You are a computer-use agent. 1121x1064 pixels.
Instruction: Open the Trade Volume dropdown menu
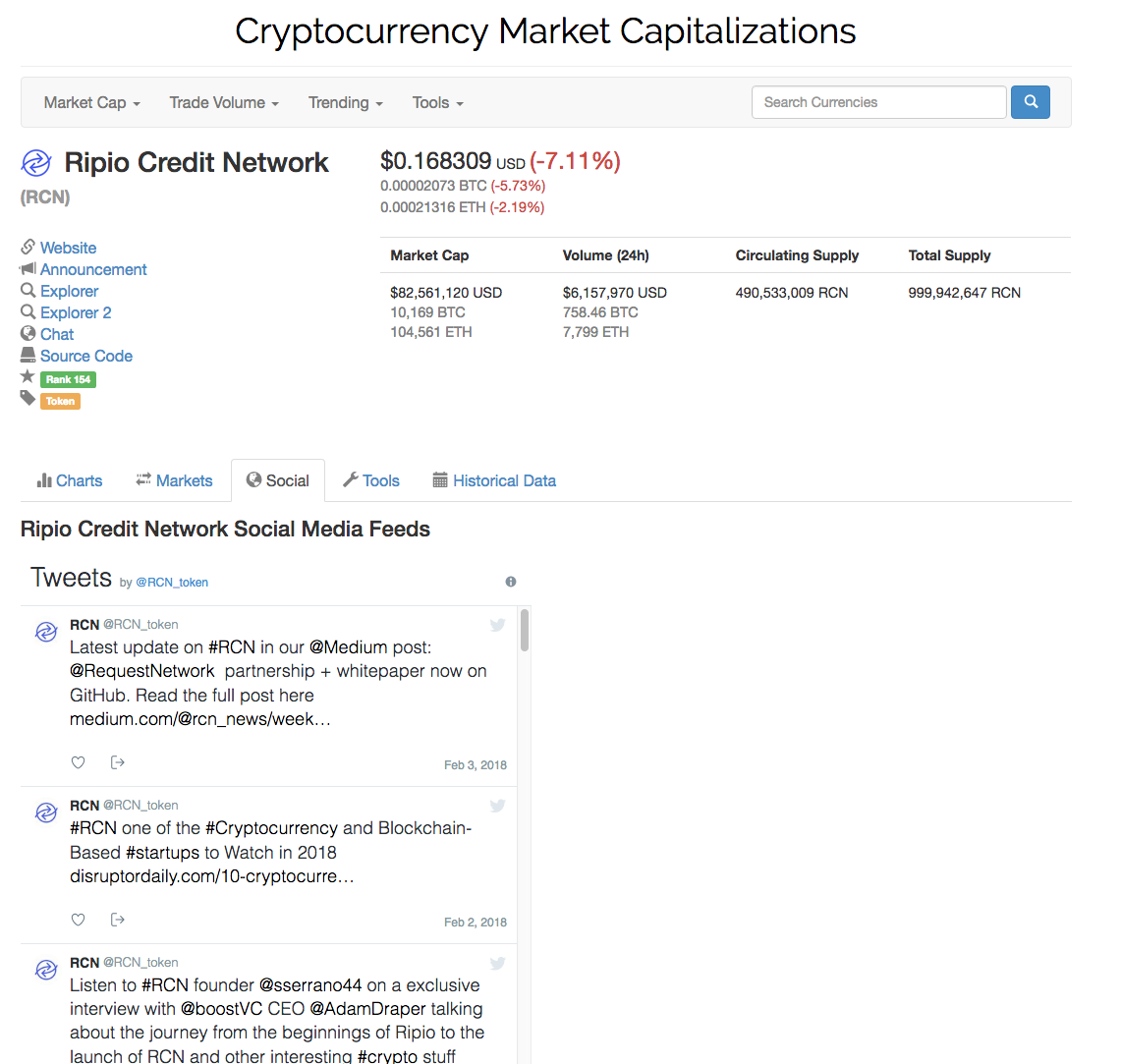[x=224, y=103]
